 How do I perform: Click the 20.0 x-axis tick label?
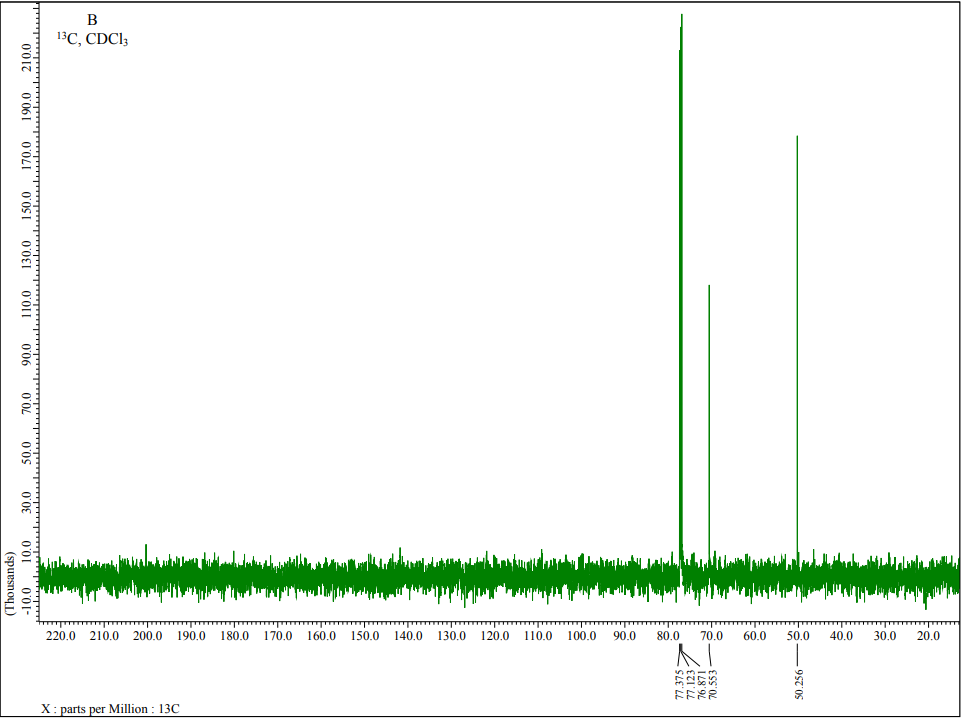point(928,636)
